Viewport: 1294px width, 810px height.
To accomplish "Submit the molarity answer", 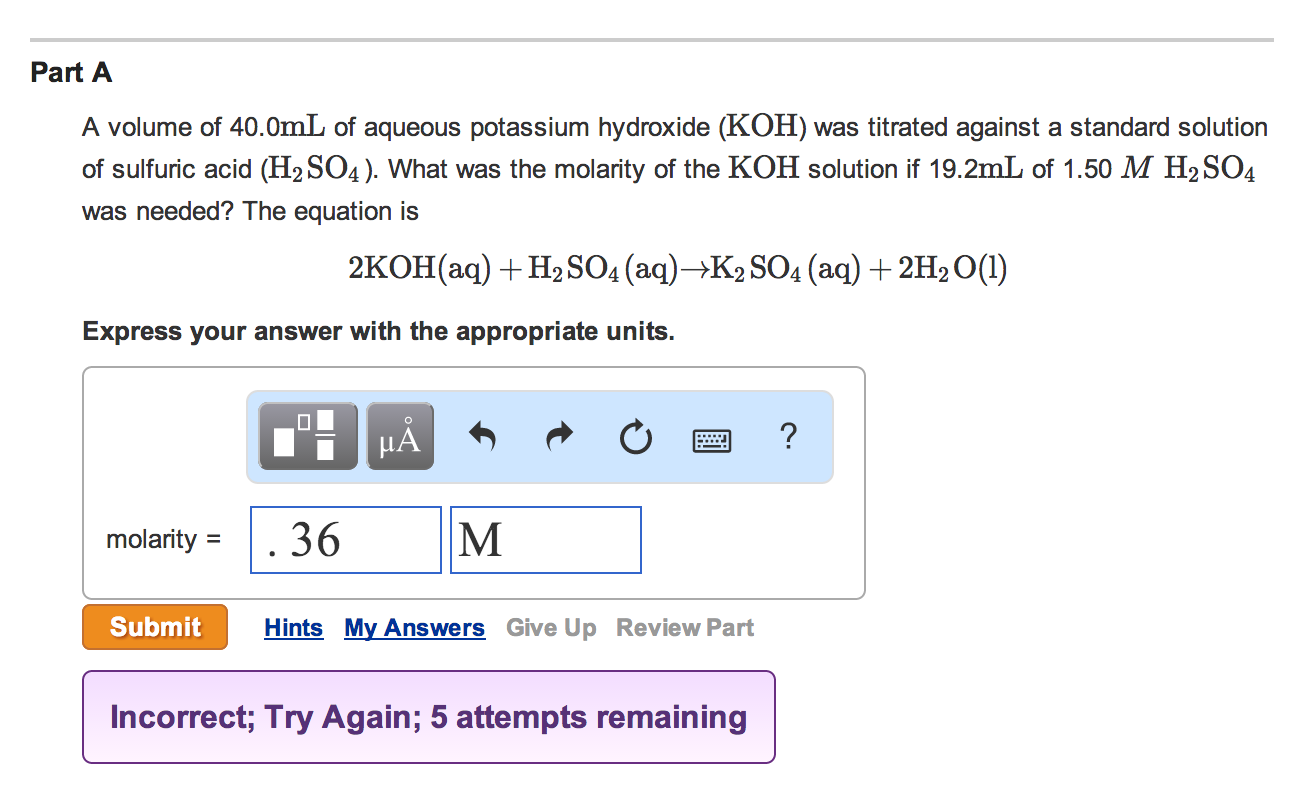I will 155,627.
